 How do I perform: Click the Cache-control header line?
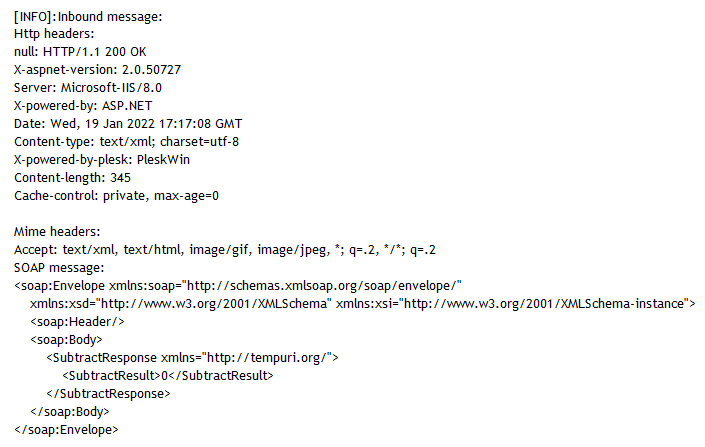point(116,196)
